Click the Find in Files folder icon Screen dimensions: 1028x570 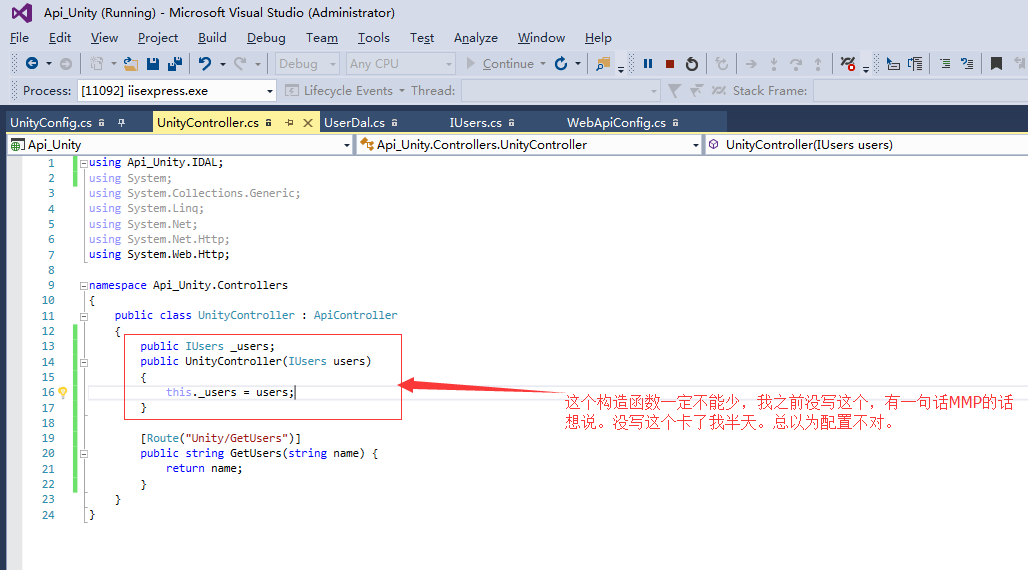603,64
